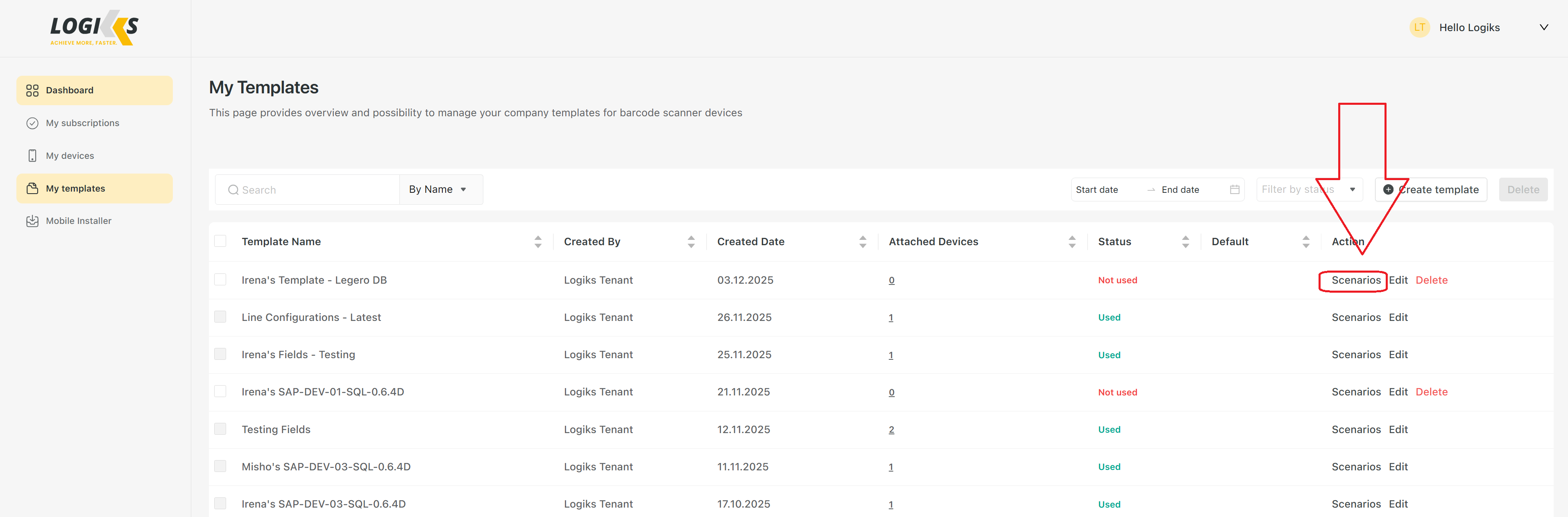Click the Logiks logo

tap(94, 28)
